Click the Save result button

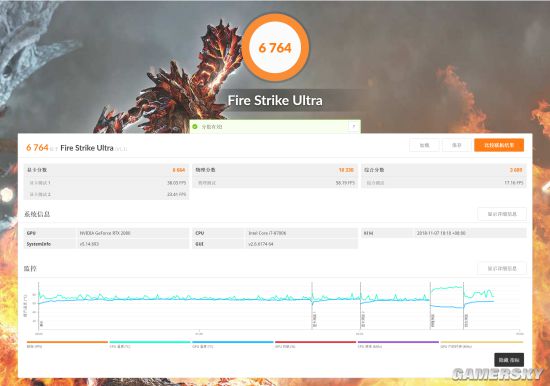[x=456, y=145]
